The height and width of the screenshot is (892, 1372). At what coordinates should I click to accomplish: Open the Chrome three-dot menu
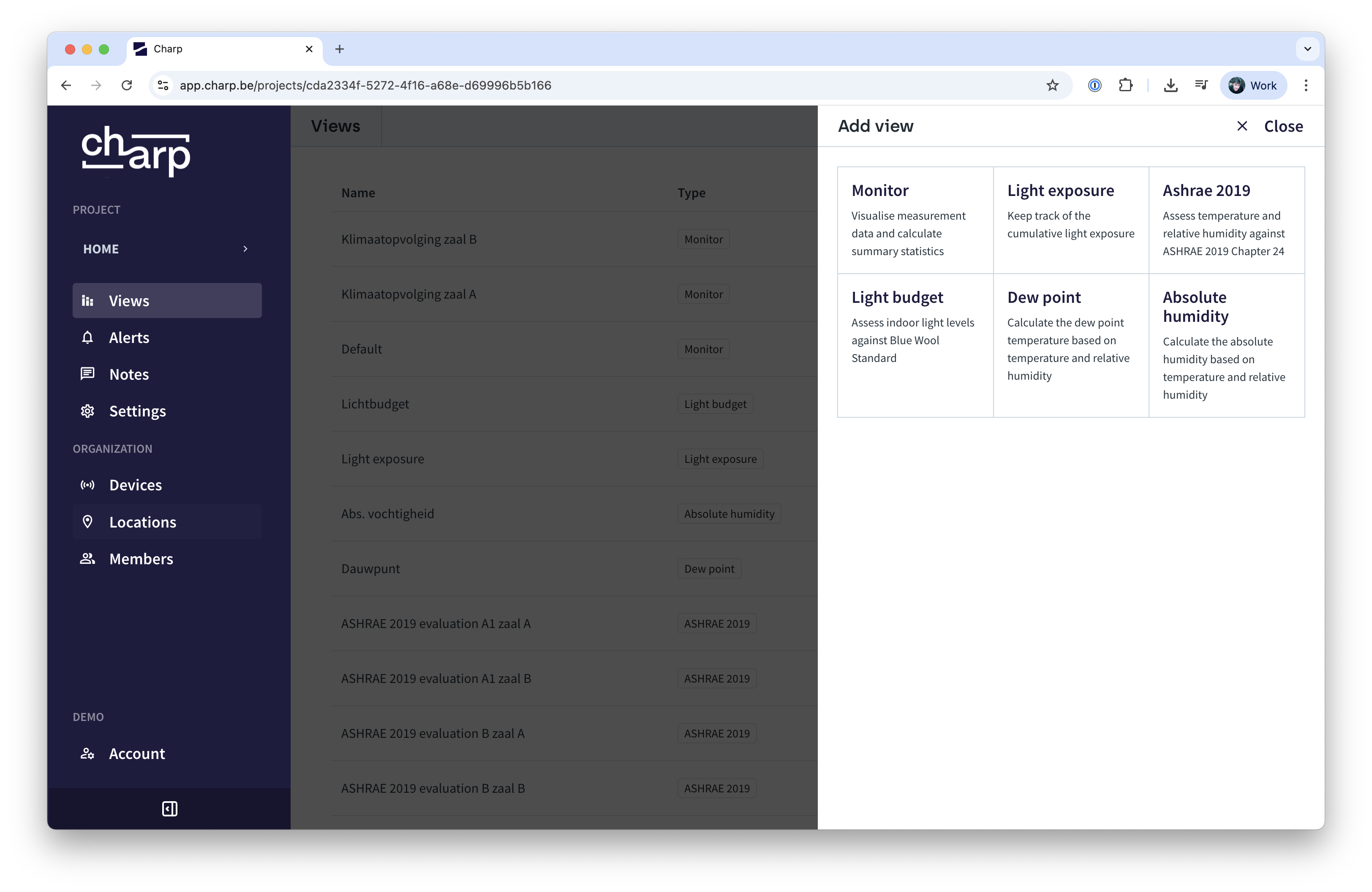1306,85
